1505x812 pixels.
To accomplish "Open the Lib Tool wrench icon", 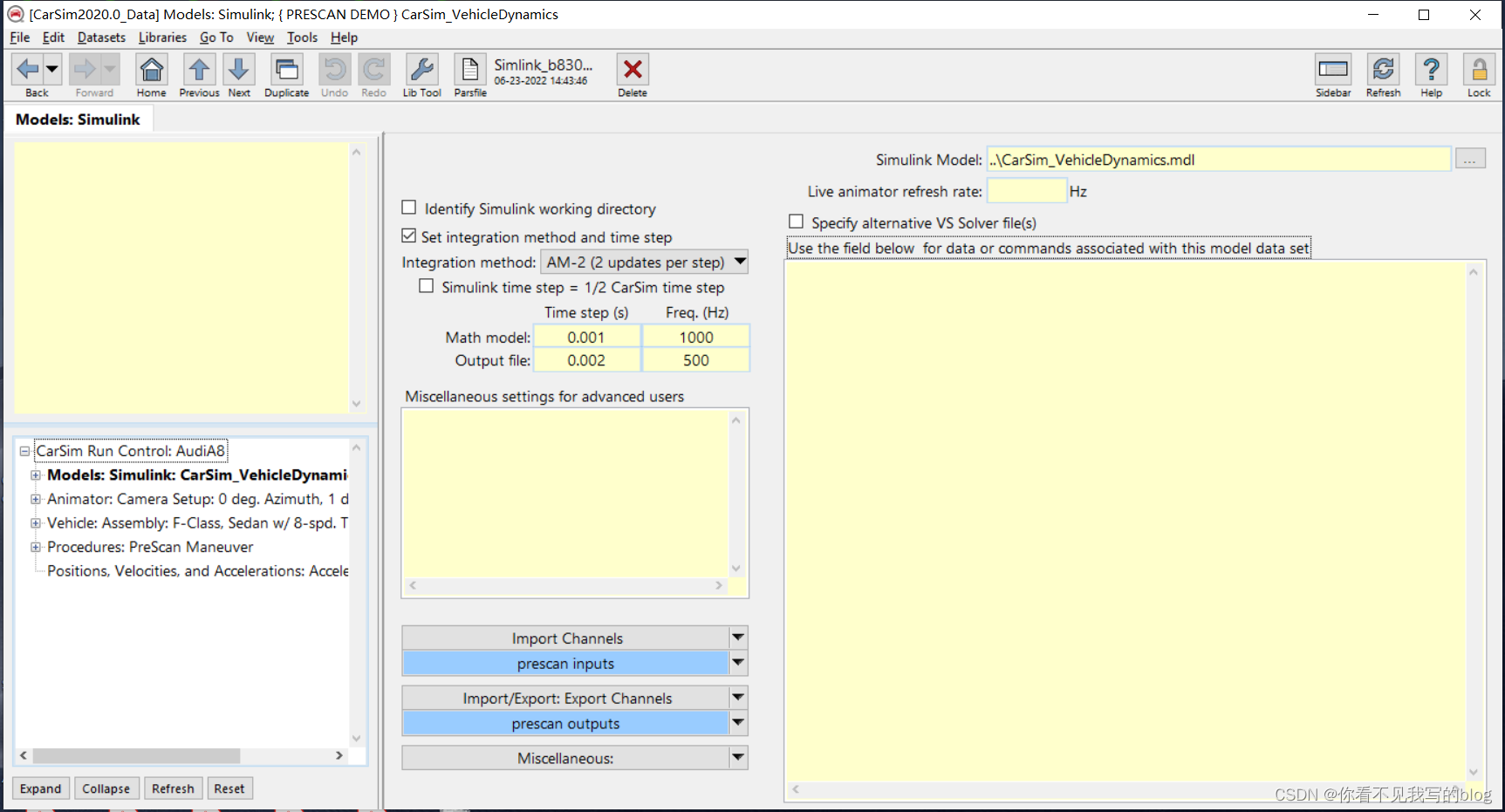I will pos(421,69).
